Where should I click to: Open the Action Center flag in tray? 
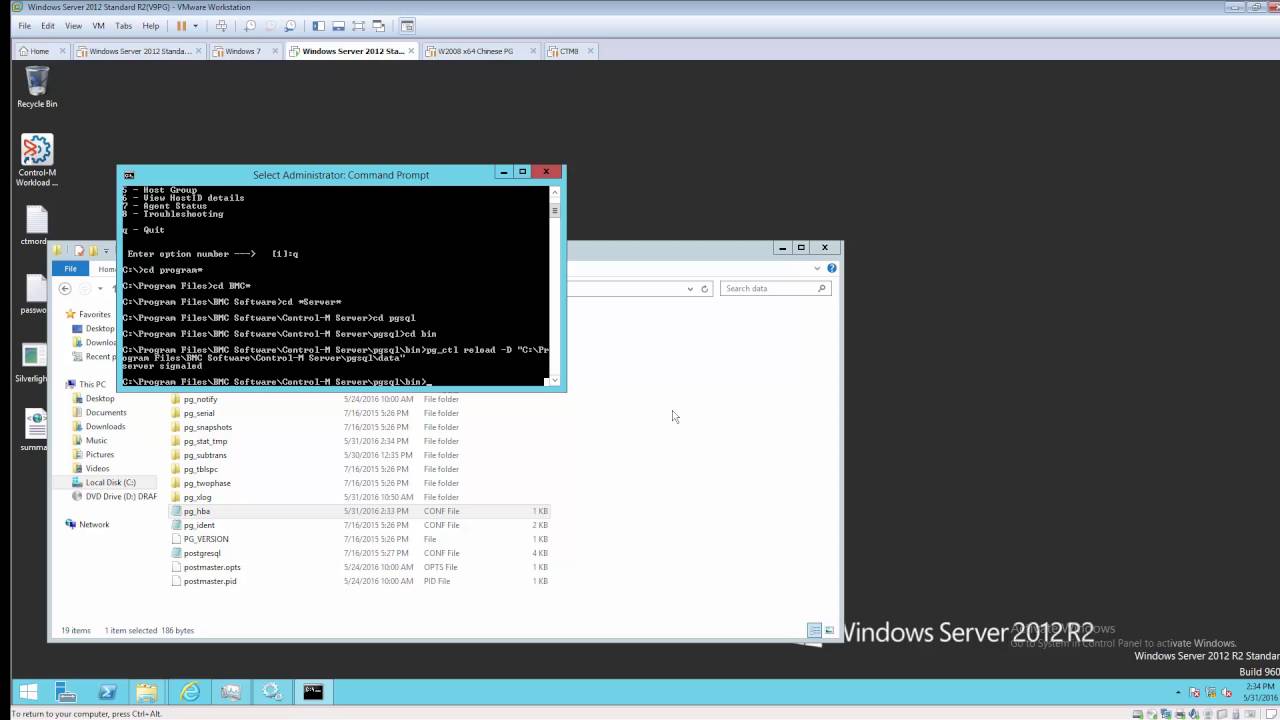click(1193, 692)
